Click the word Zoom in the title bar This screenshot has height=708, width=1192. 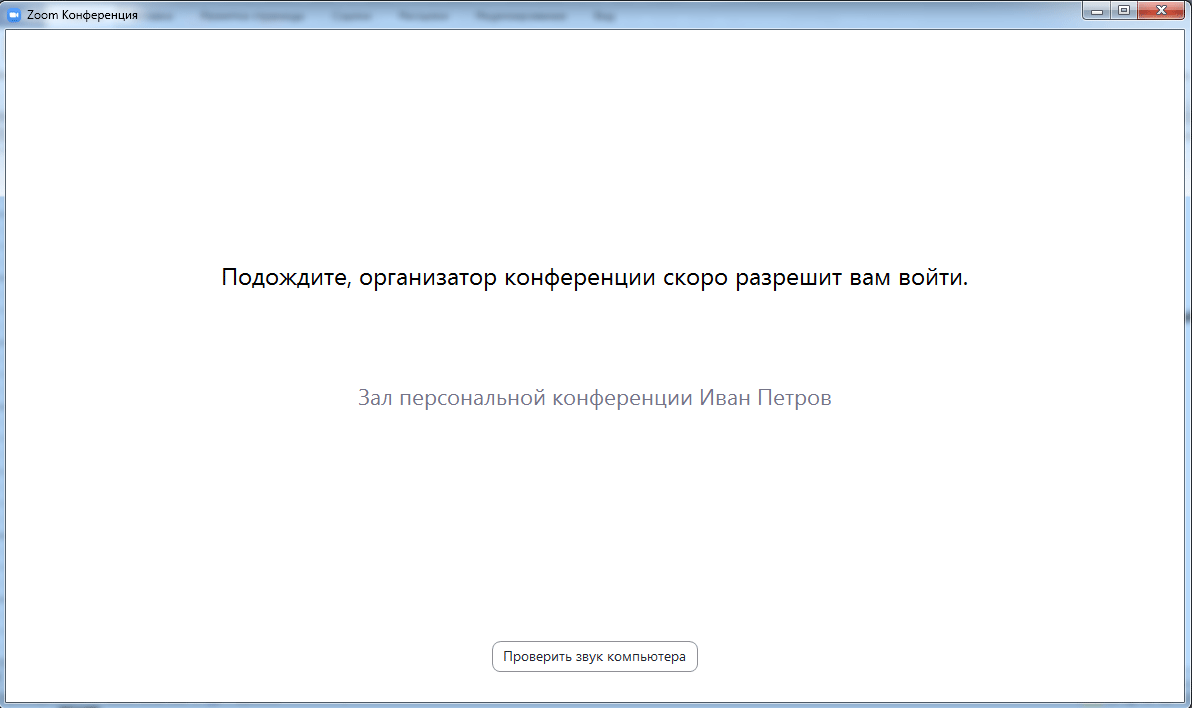coord(42,16)
